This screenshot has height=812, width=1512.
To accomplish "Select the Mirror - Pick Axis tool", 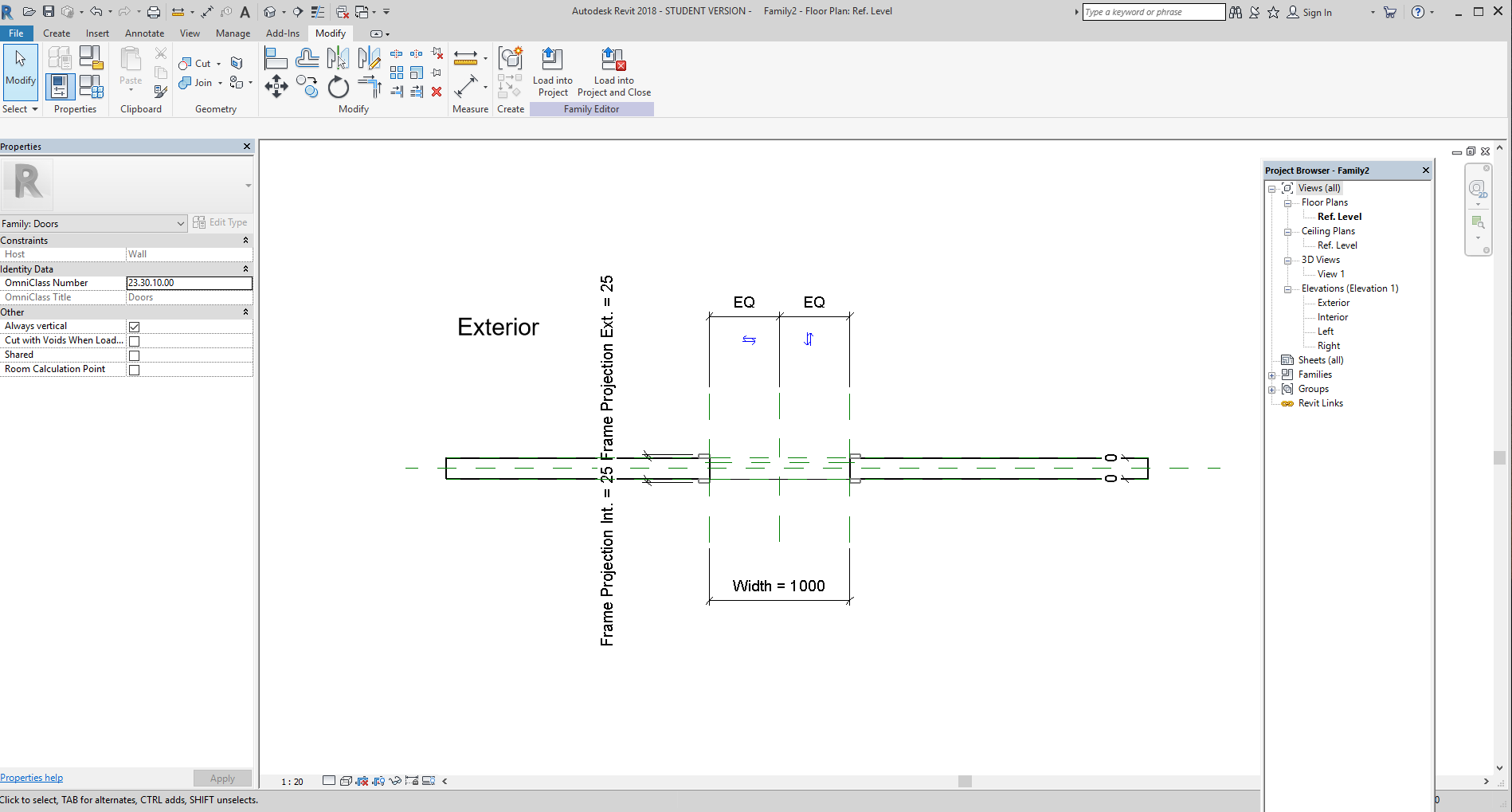I will [338, 58].
